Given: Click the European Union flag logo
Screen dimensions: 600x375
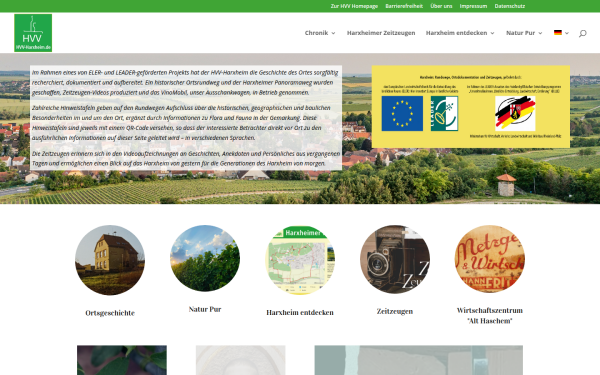Looking at the screenshot, I should pyautogui.click(x=402, y=113).
